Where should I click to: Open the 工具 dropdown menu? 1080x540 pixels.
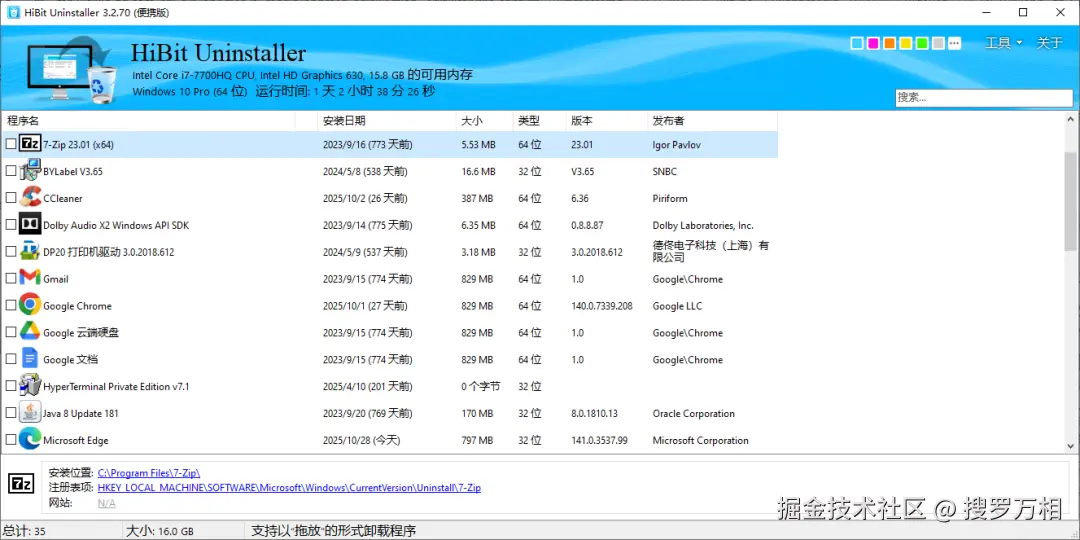(x=1004, y=43)
